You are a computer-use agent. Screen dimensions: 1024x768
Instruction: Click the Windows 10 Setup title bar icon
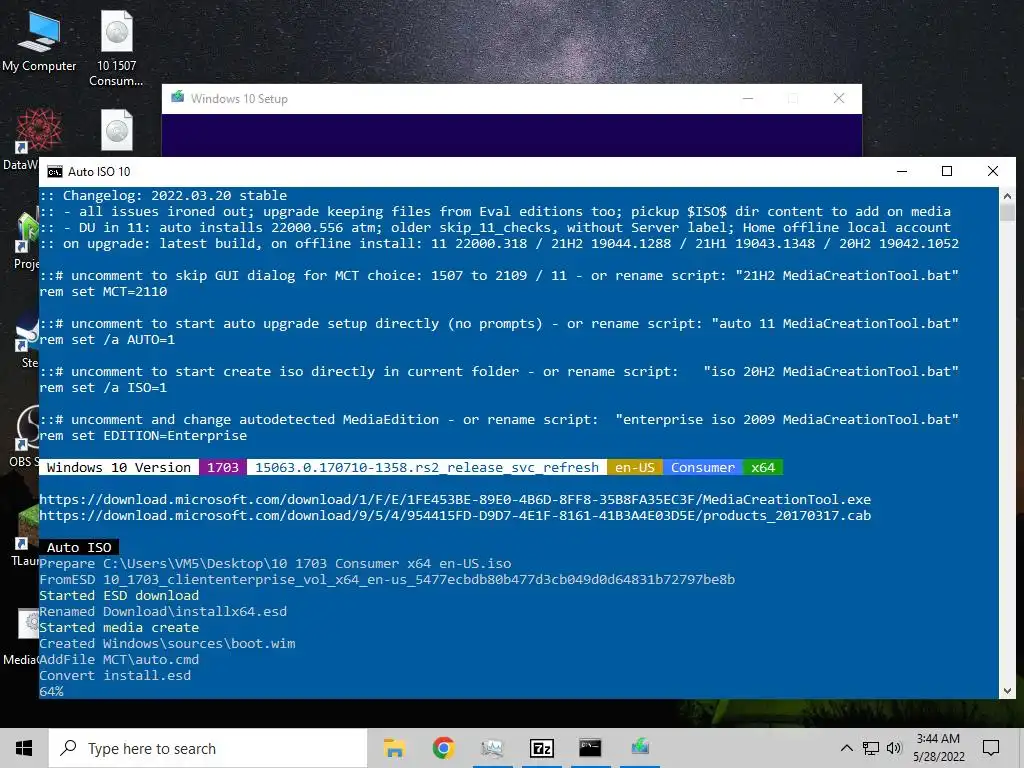click(x=177, y=98)
